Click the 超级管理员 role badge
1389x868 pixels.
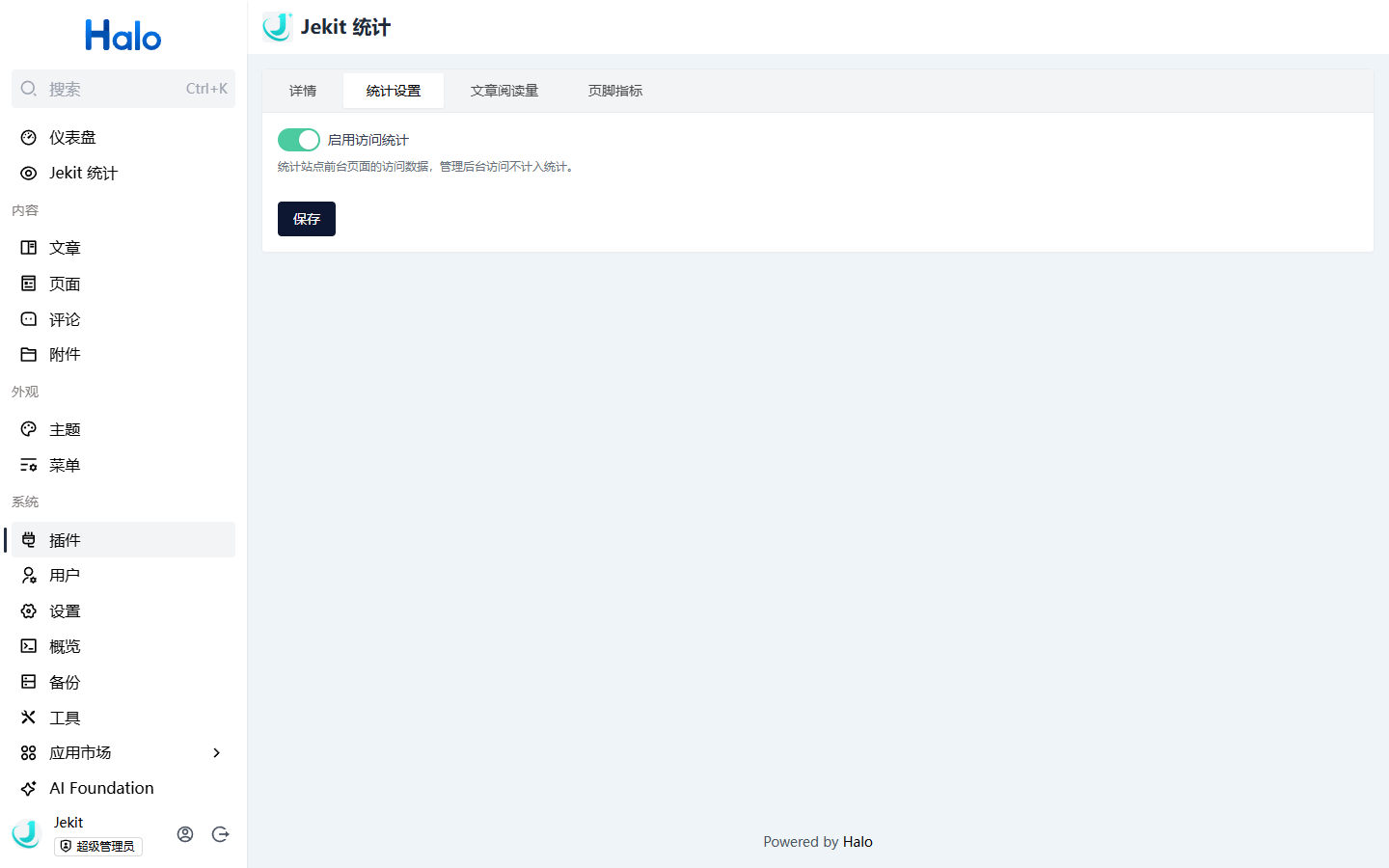(98, 846)
